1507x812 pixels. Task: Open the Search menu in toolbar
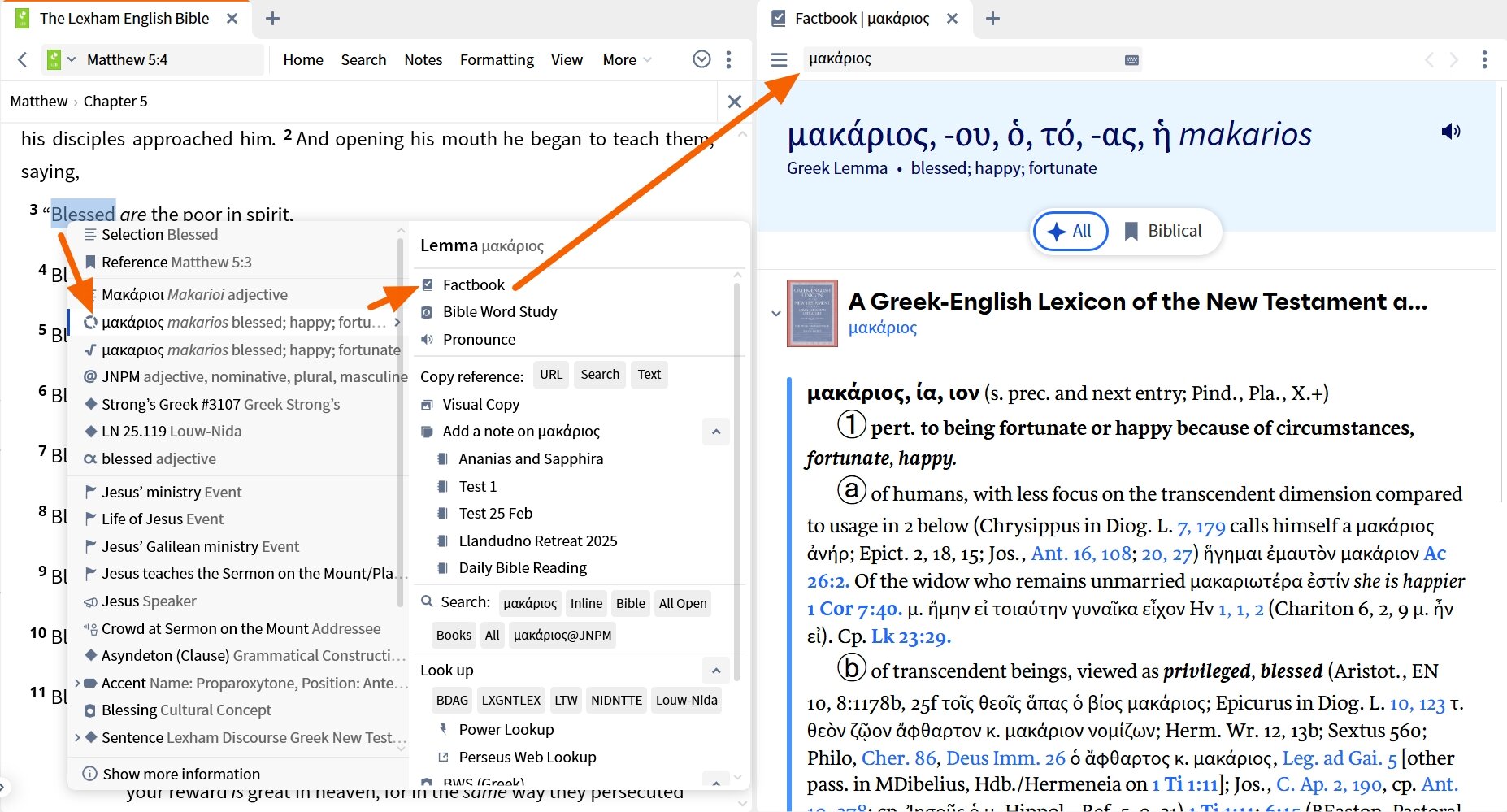pos(363,59)
